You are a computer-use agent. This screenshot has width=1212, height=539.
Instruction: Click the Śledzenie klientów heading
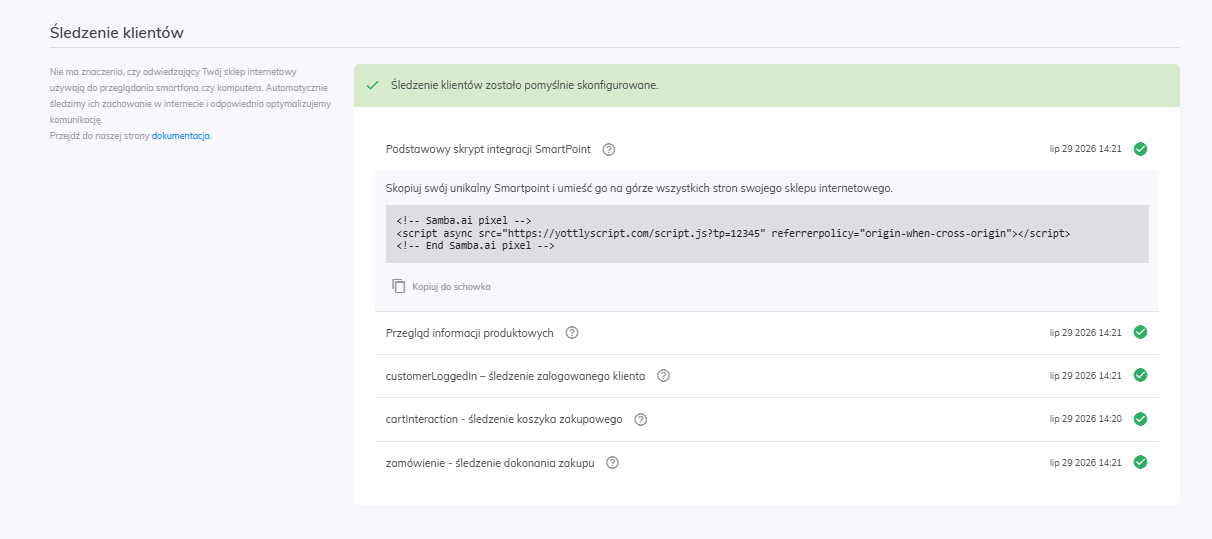(117, 32)
